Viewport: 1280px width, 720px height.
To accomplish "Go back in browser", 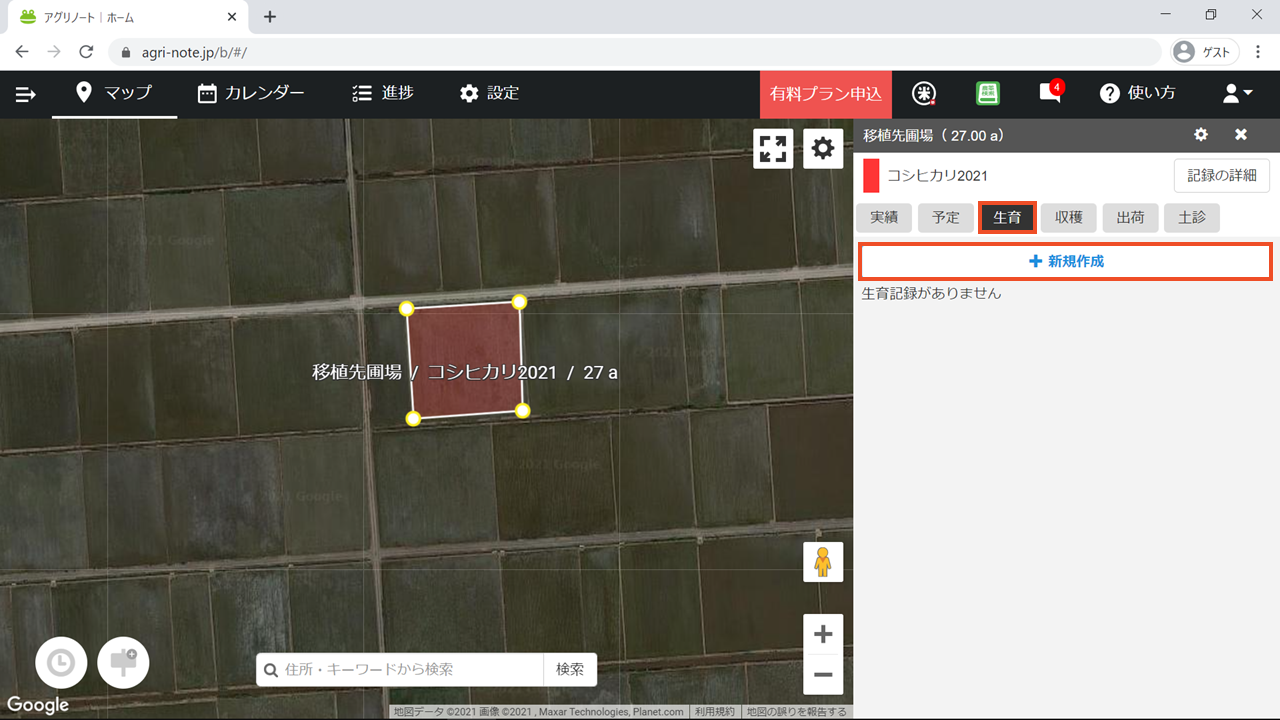I will [x=22, y=52].
